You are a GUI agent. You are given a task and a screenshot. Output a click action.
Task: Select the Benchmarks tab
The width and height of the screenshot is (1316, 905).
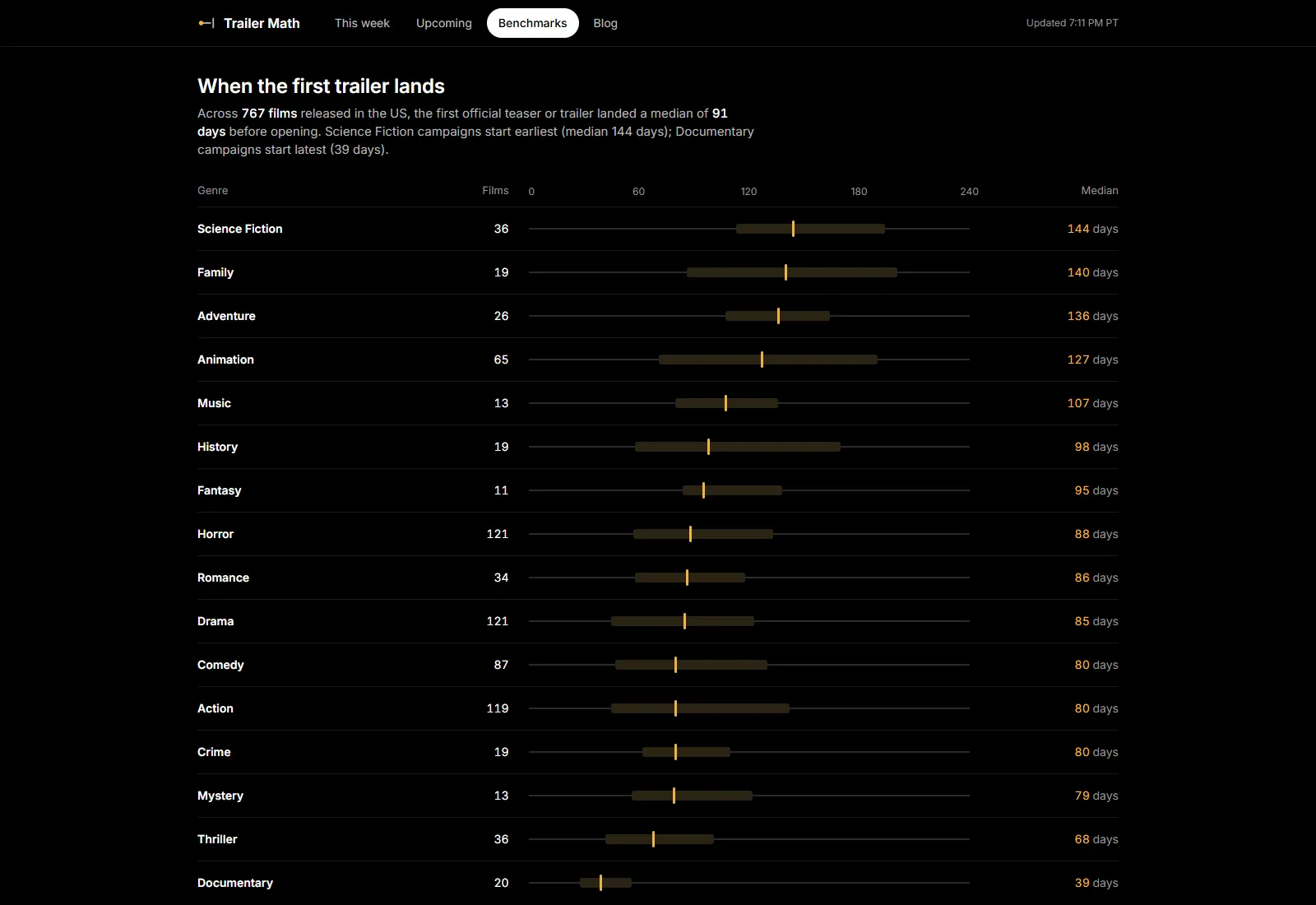pos(532,23)
